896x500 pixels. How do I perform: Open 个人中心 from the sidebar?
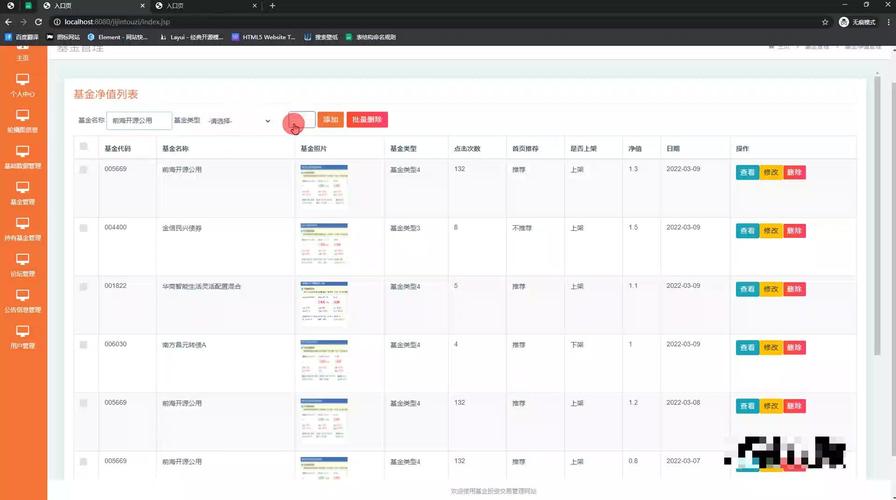tap(22, 84)
